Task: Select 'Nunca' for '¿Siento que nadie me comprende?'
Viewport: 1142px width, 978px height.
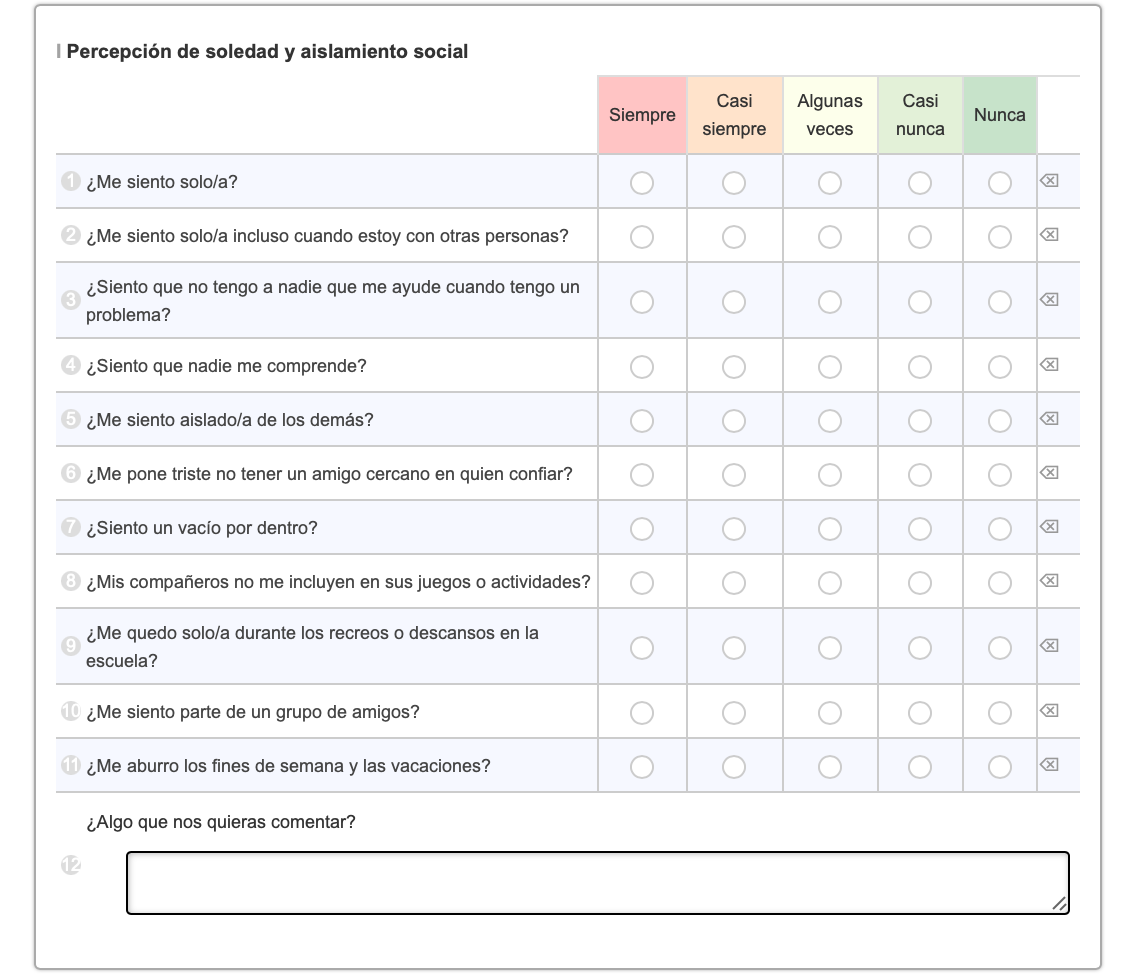Action: click(1000, 367)
